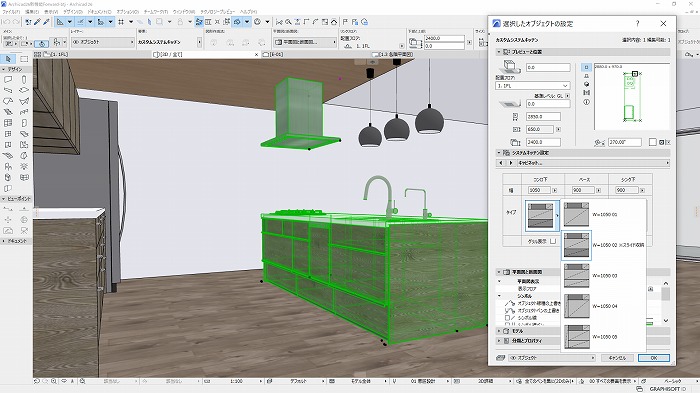
Task: Click the Pick Up Parameters eyedropper
Action: click(38, 22)
